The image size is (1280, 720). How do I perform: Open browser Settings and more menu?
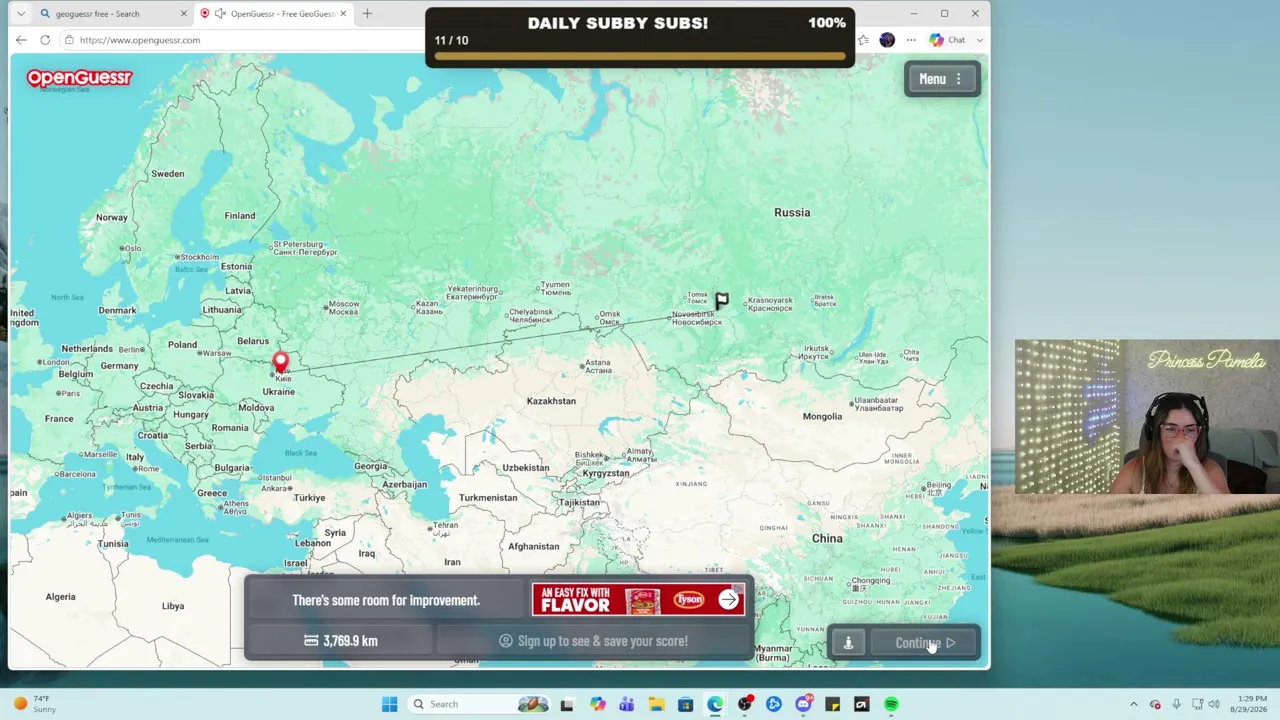tap(911, 40)
